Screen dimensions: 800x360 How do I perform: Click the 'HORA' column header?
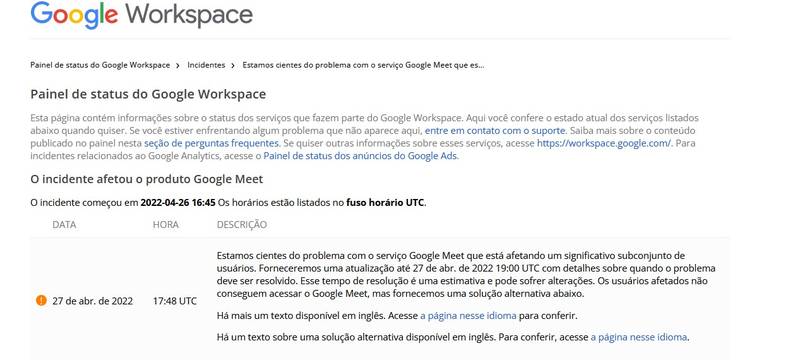coord(166,224)
